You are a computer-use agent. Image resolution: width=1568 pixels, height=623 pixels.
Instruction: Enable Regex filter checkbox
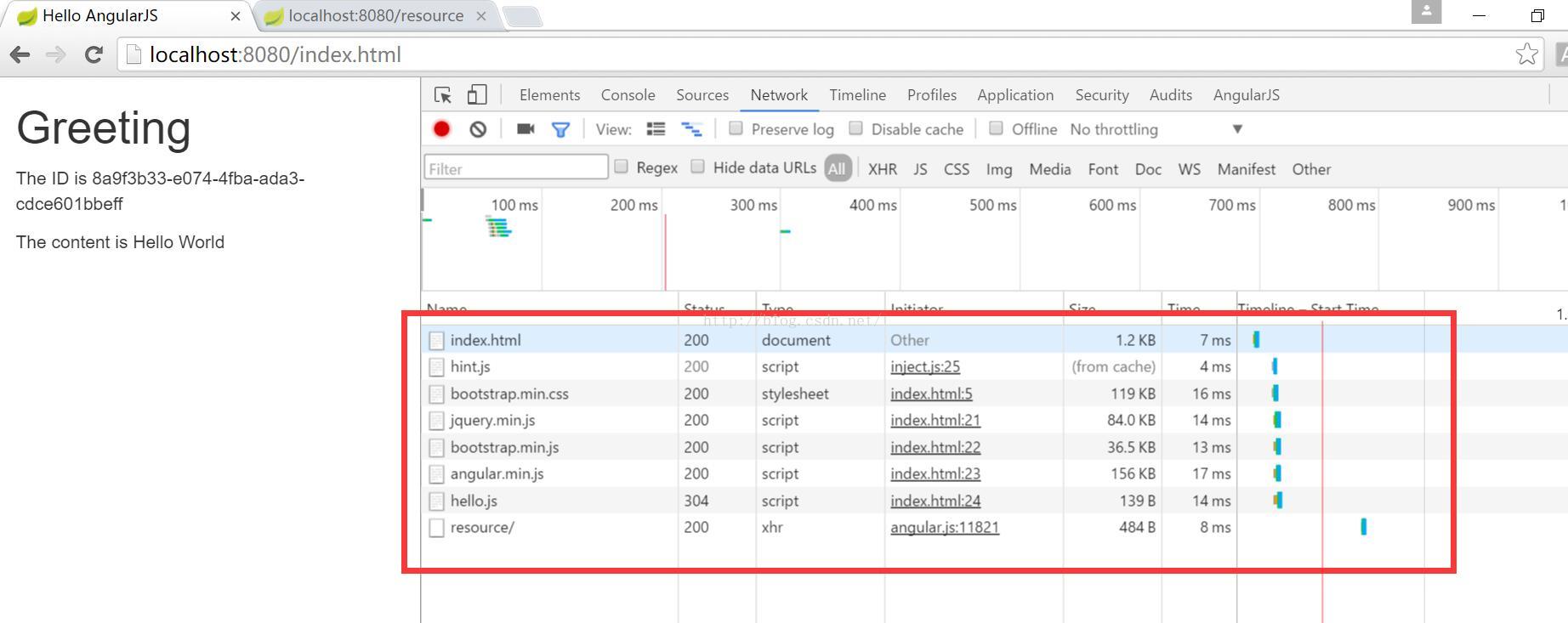coord(622,167)
